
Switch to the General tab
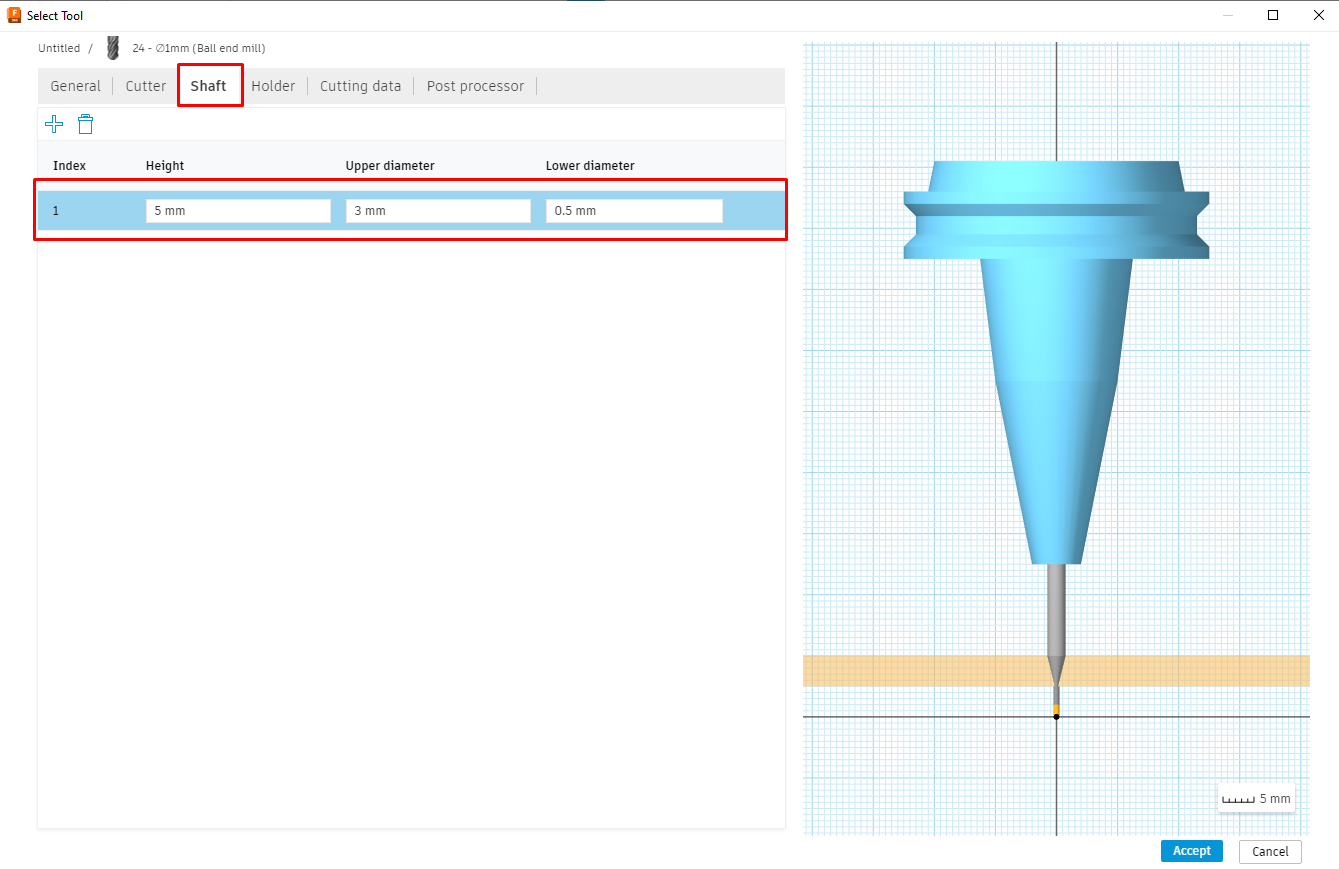[x=75, y=85]
